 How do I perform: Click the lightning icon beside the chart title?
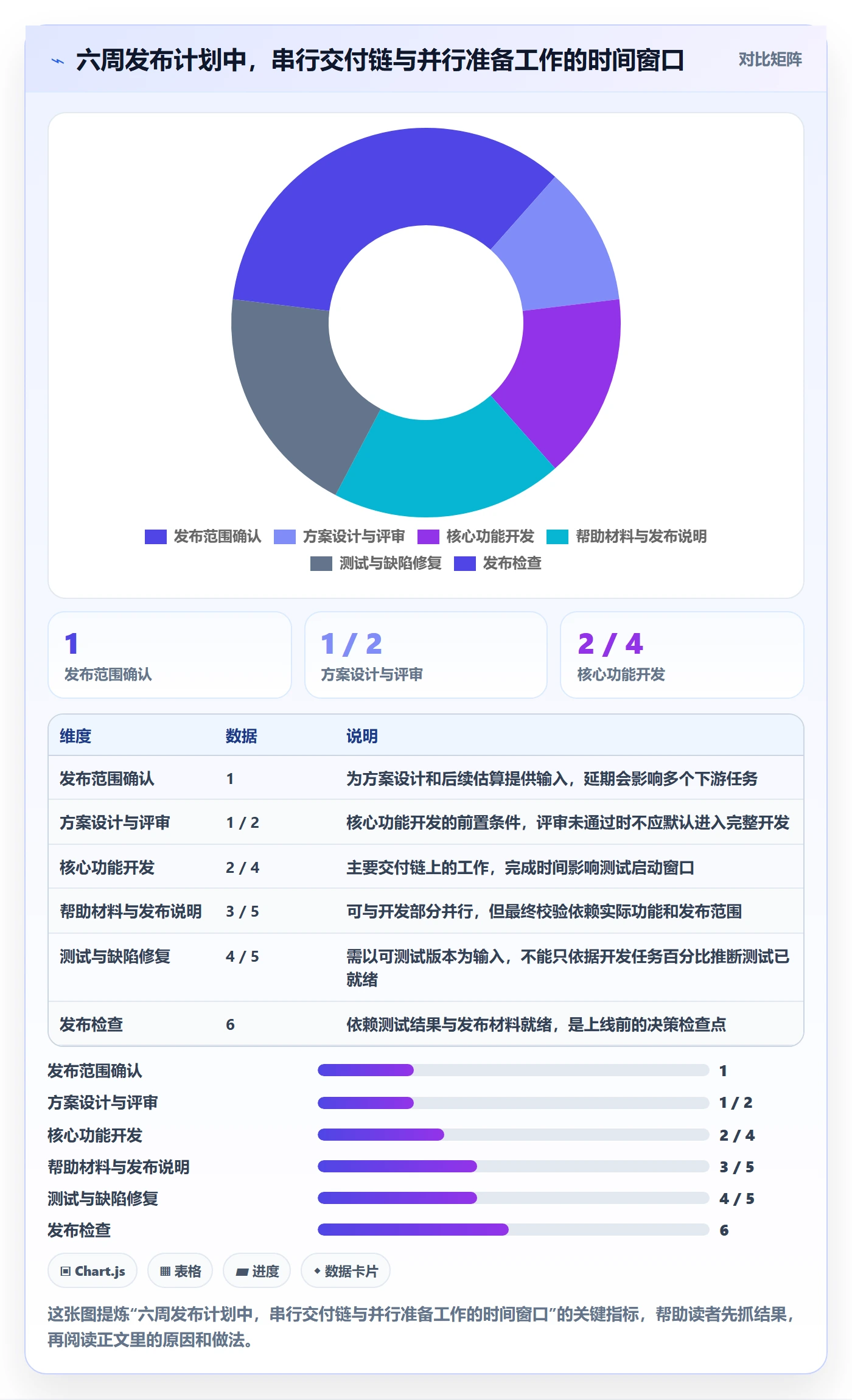(58, 61)
